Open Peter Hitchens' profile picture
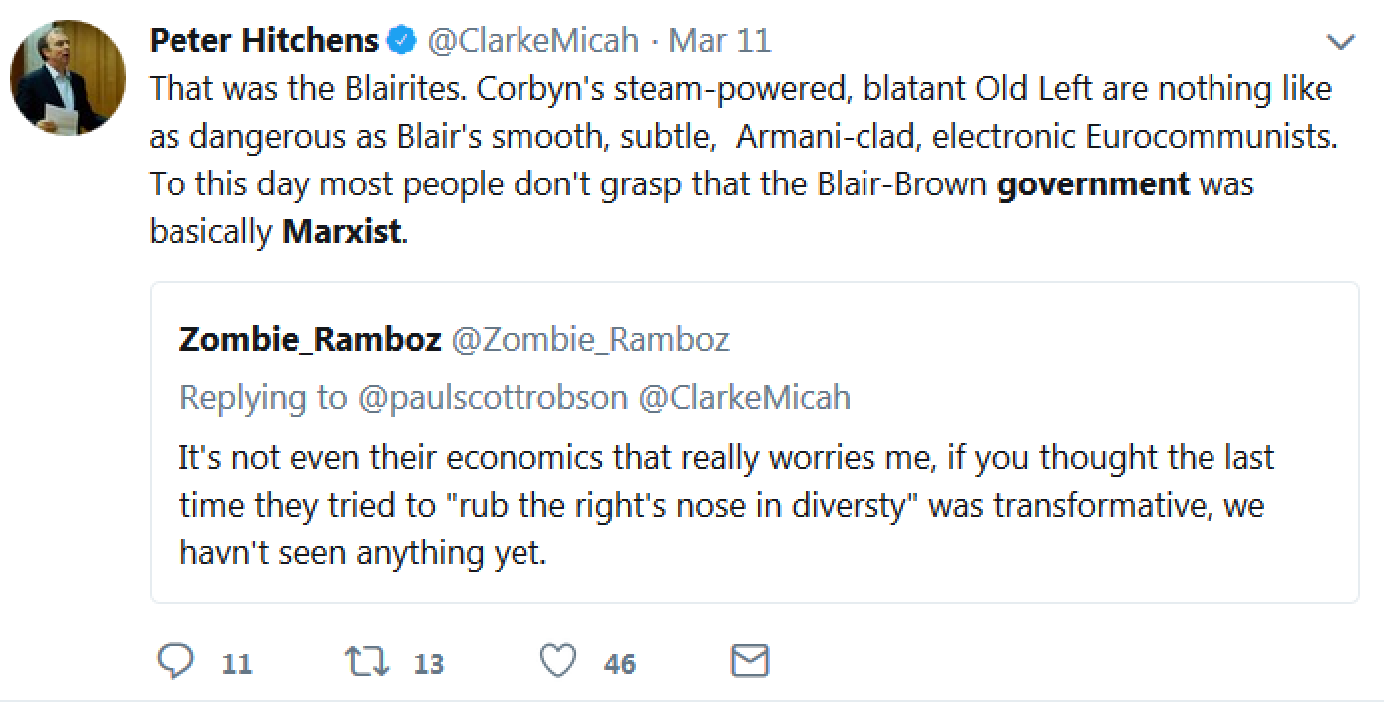1384x722 pixels. coord(68,77)
